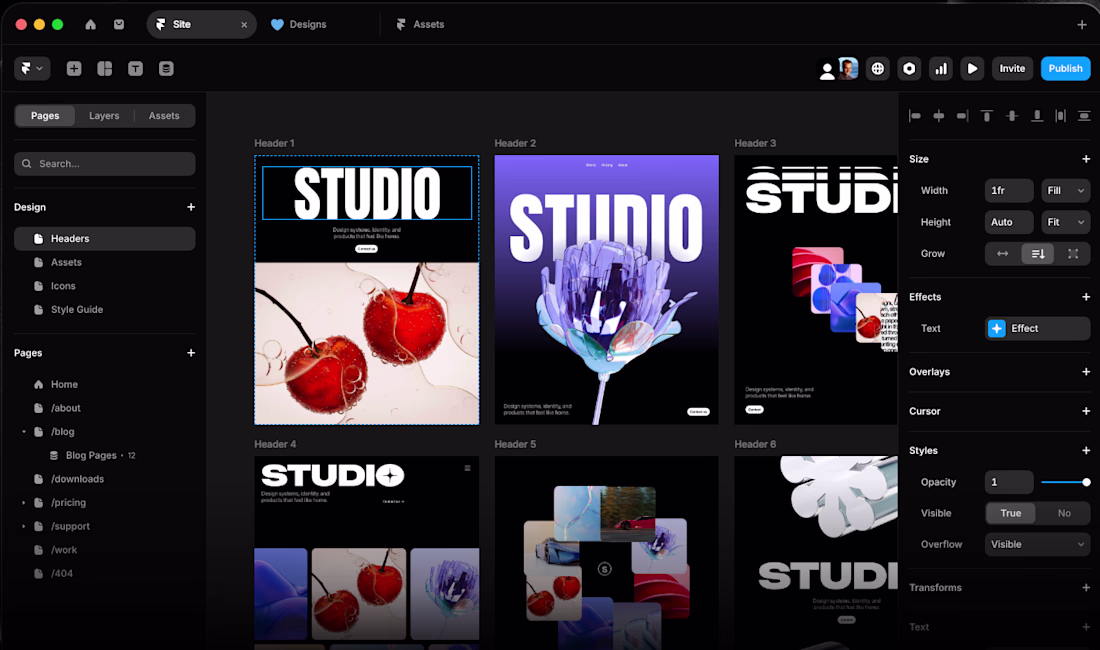Edit the Opacity value field
The width and height of the screenshot is (1100, 650).
(1009, 482)
